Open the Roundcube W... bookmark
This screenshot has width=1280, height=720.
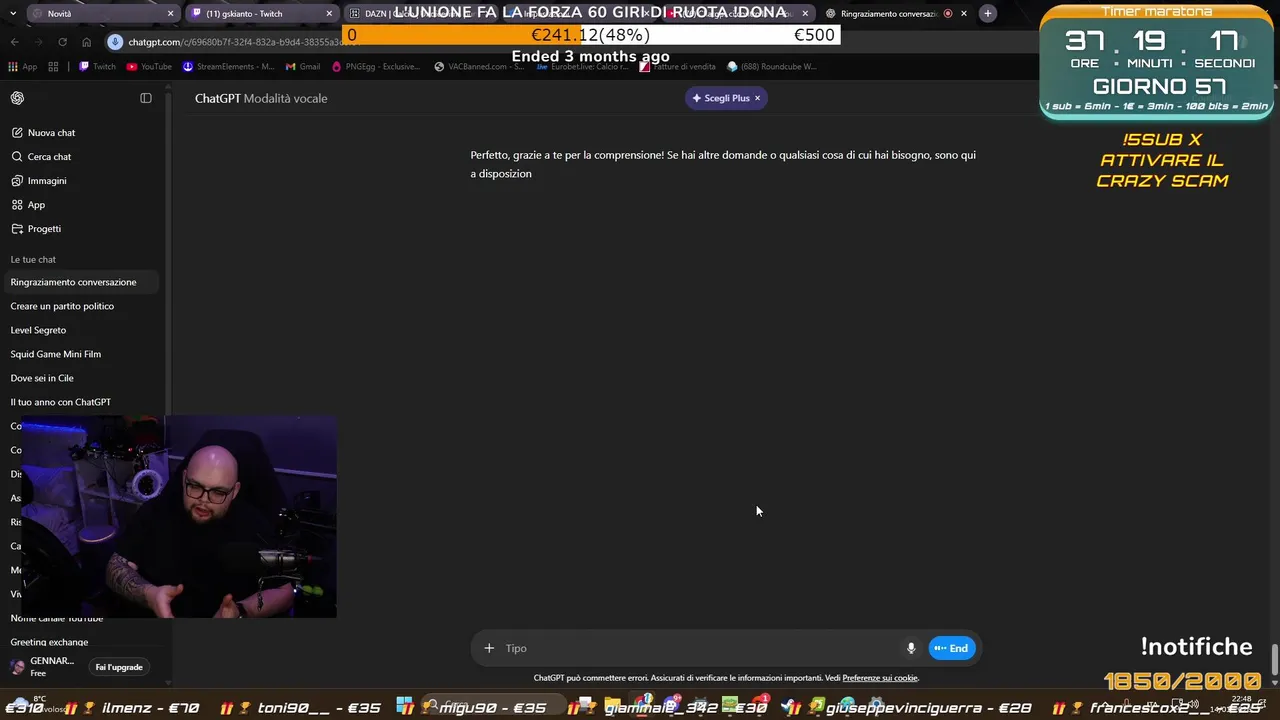(772, 66)
